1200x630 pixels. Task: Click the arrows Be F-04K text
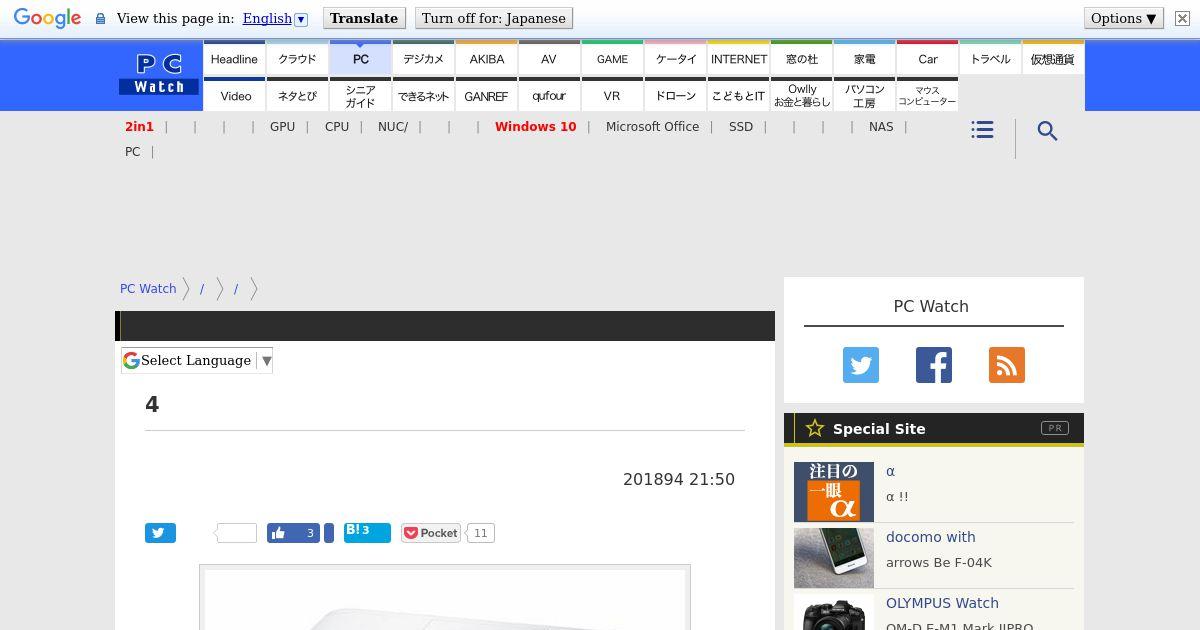939,563
